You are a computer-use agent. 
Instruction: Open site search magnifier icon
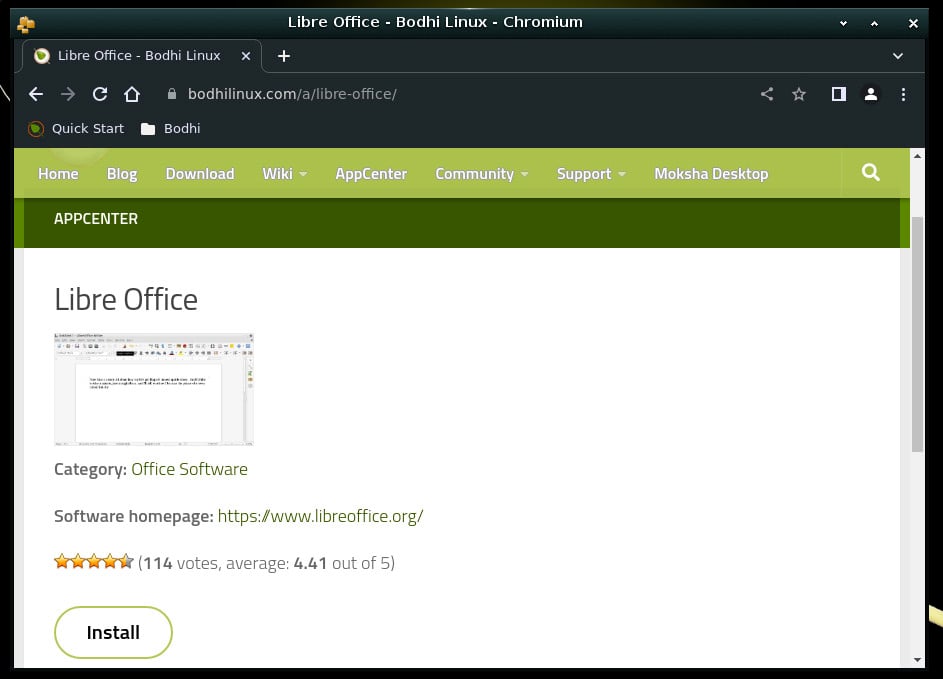click(x=870, y=173)
